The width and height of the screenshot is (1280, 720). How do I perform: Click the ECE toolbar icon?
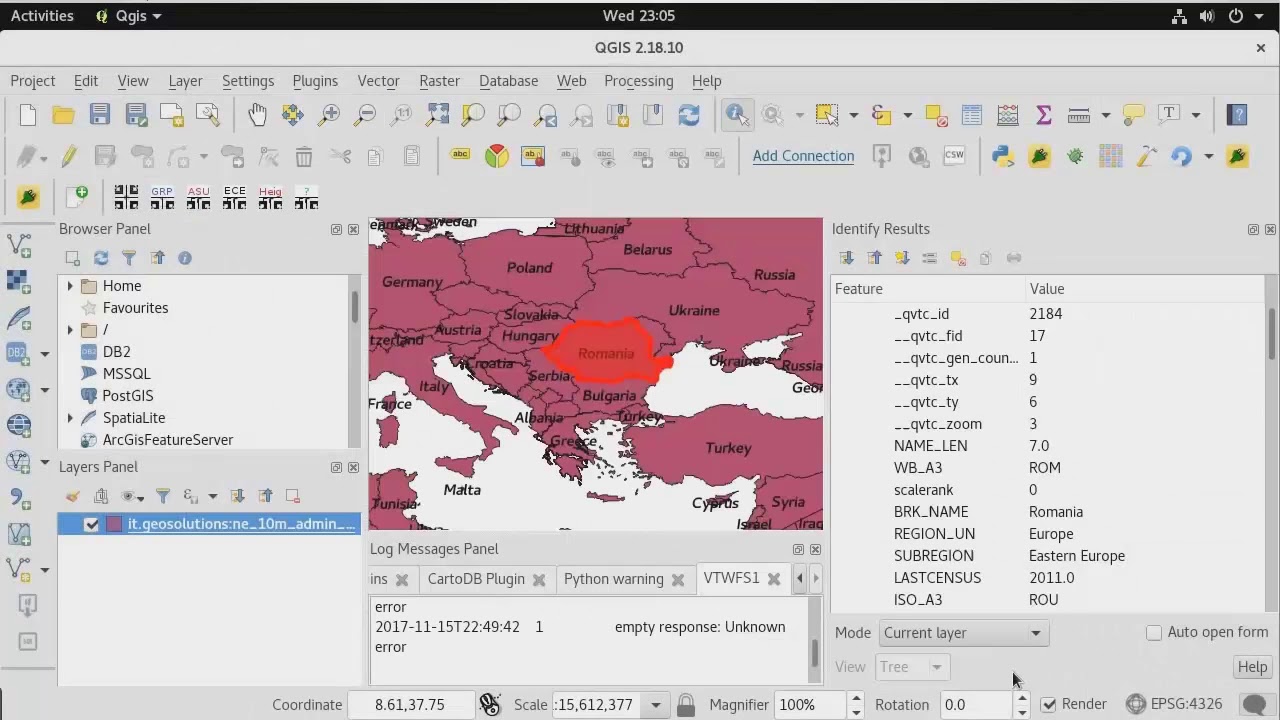[x=234, y=198]
